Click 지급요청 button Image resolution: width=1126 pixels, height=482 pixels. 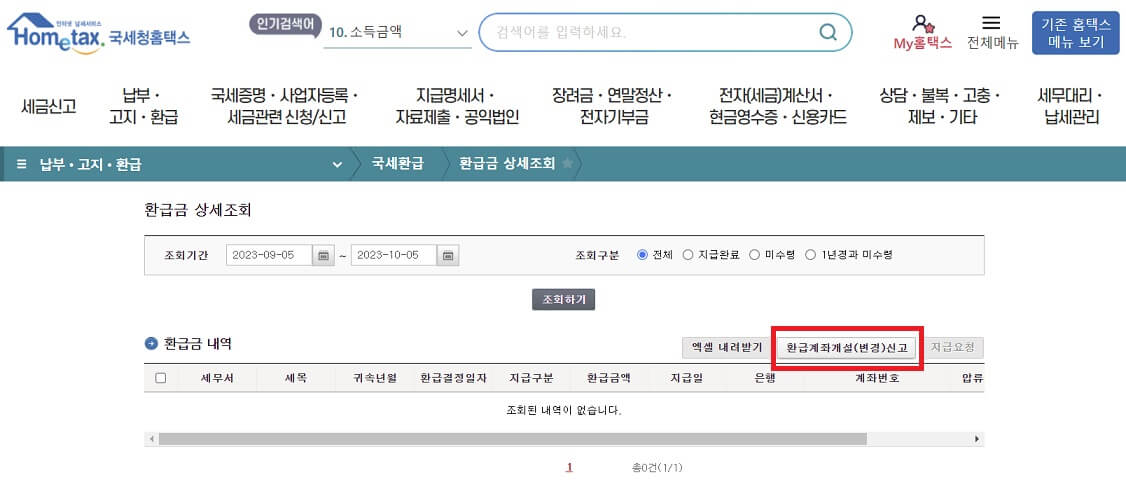[x=953, y=348]
